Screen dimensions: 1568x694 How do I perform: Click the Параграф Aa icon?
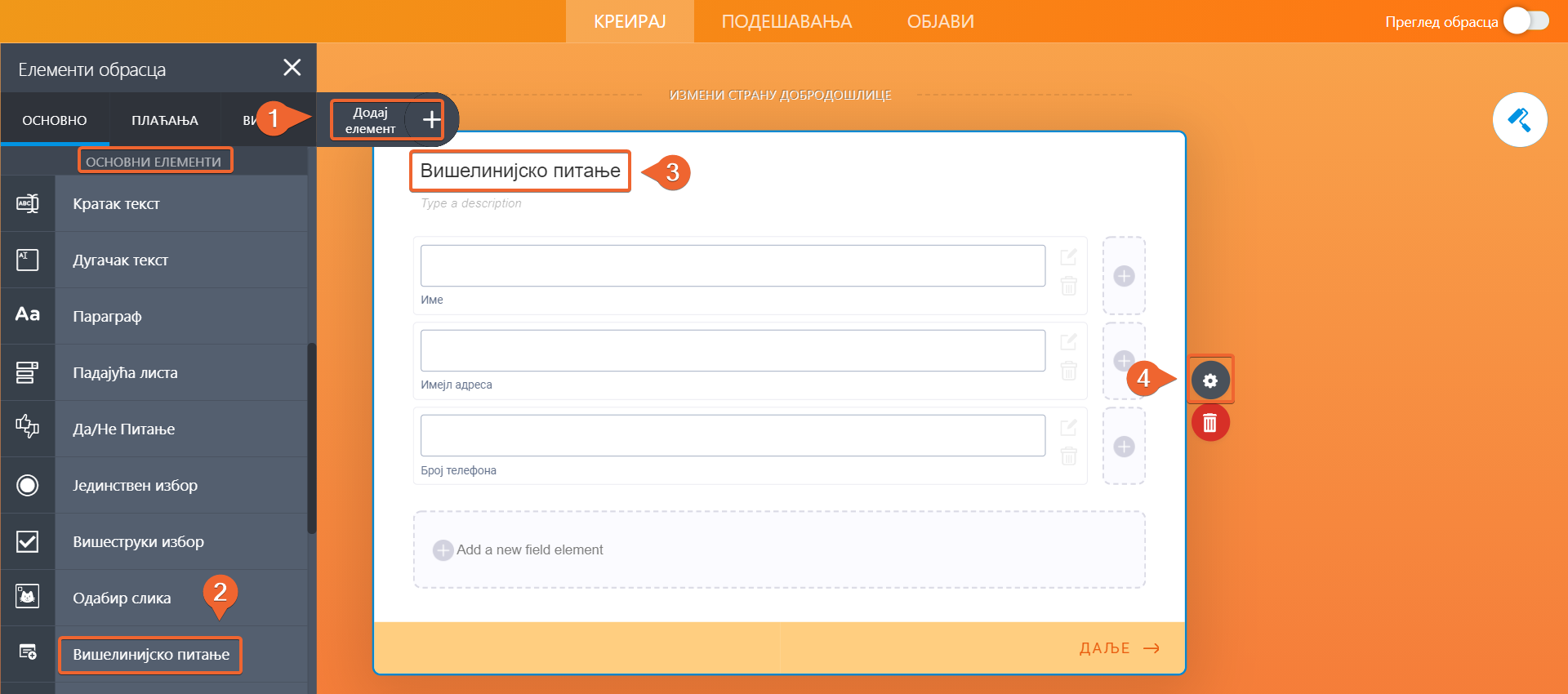point(28,314)
